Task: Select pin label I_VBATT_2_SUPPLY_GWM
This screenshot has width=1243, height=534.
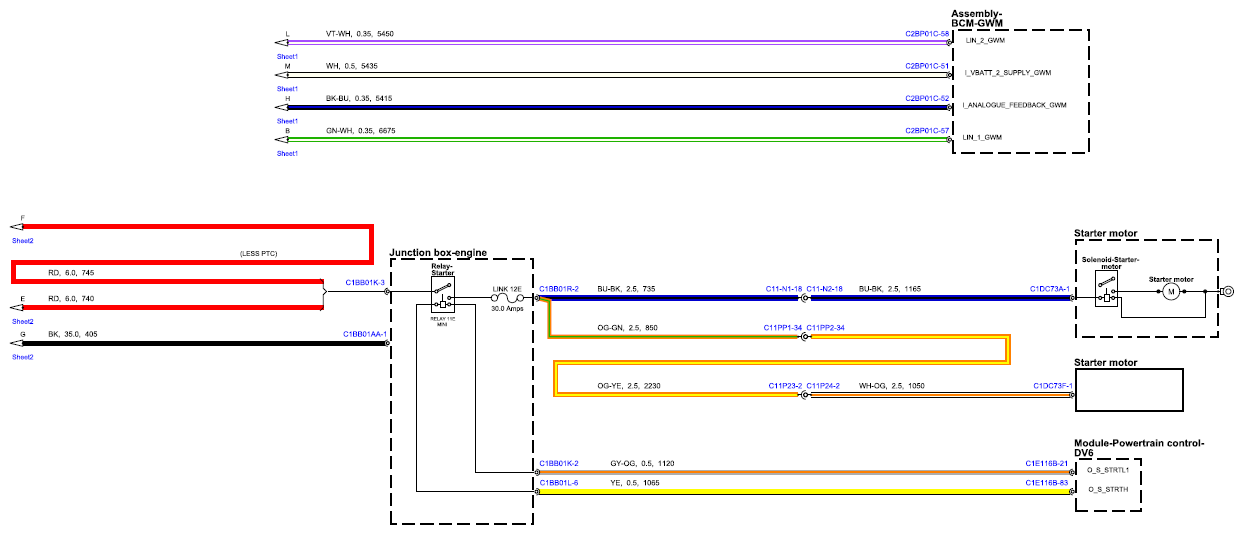Action: 1008,73
